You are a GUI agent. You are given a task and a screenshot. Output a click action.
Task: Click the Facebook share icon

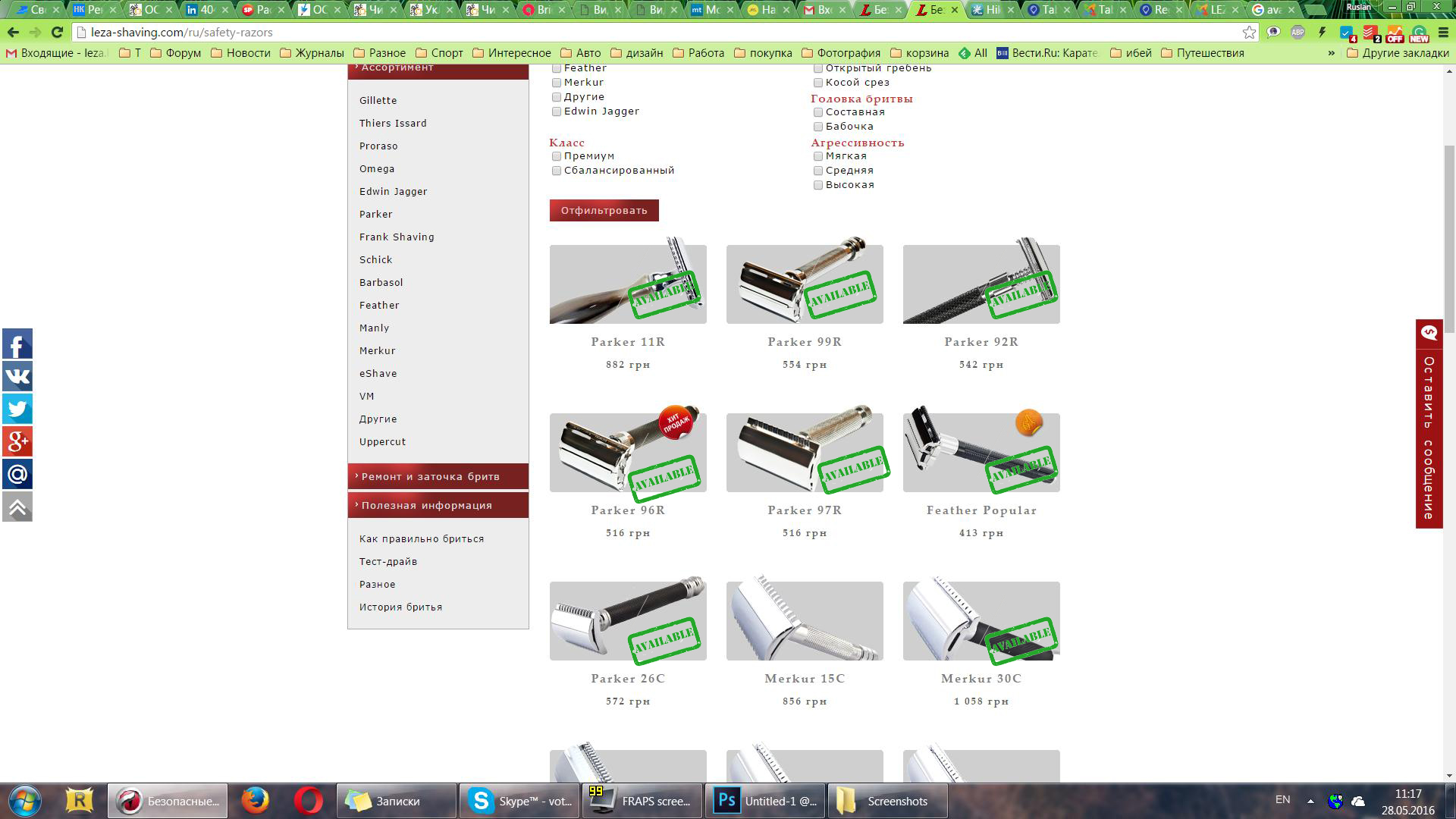pyautogui.click(x=17, y=344)
